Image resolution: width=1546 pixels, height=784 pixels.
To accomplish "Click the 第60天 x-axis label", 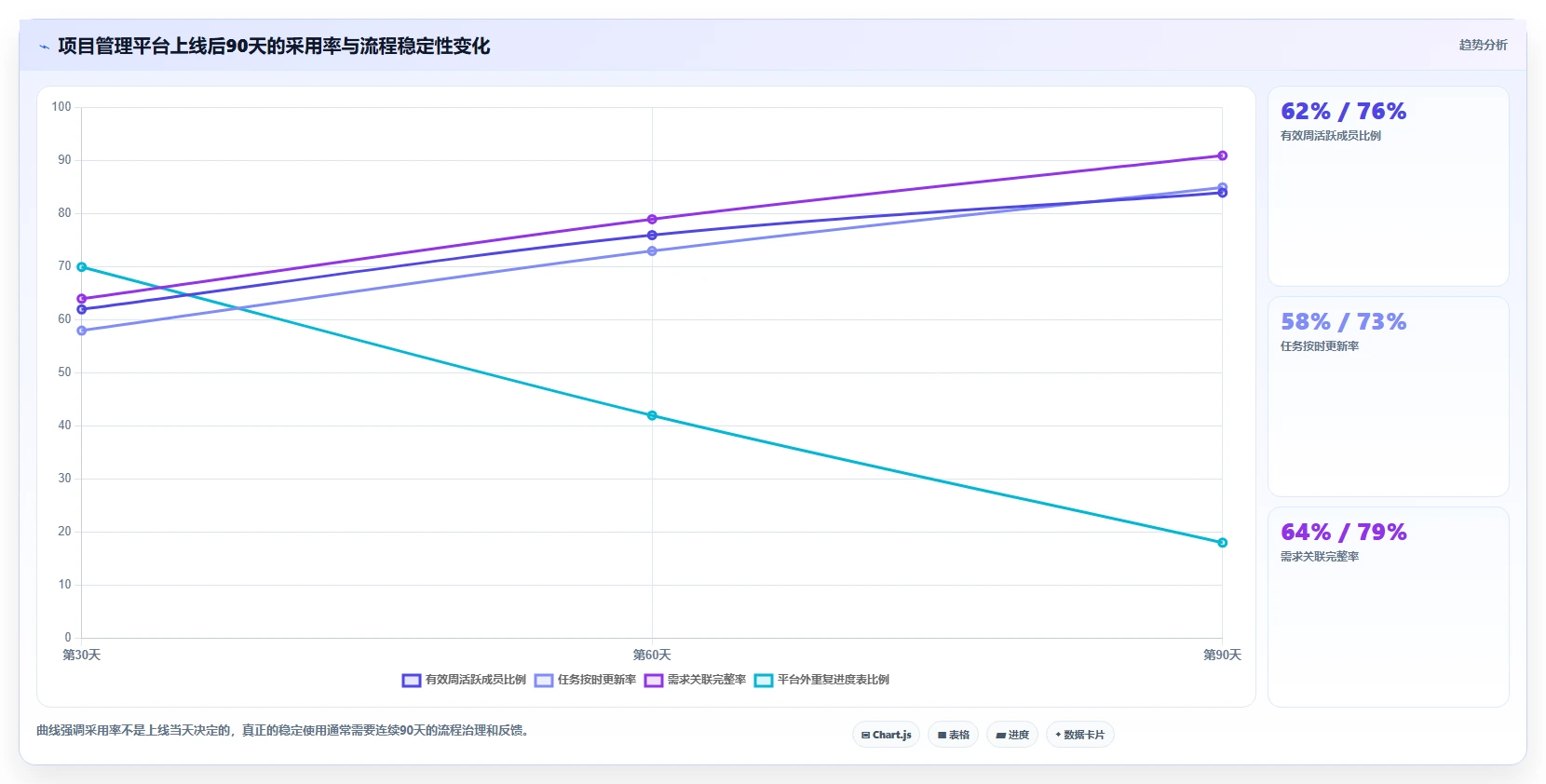I will click(x=652, y=656).
